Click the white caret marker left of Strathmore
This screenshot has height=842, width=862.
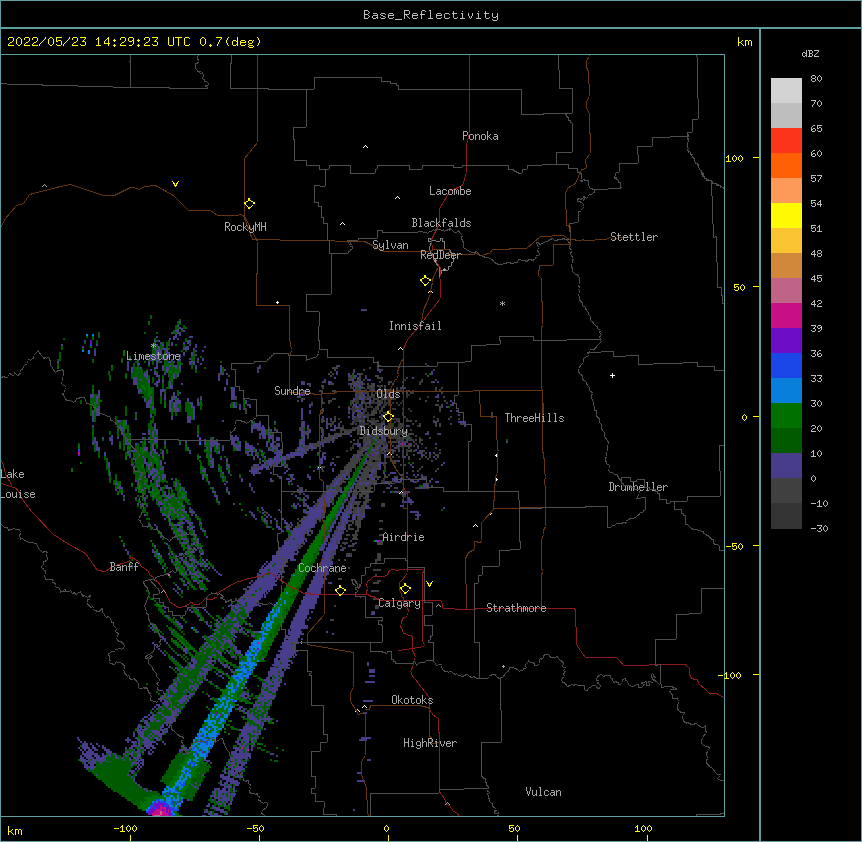coord(438,605)
